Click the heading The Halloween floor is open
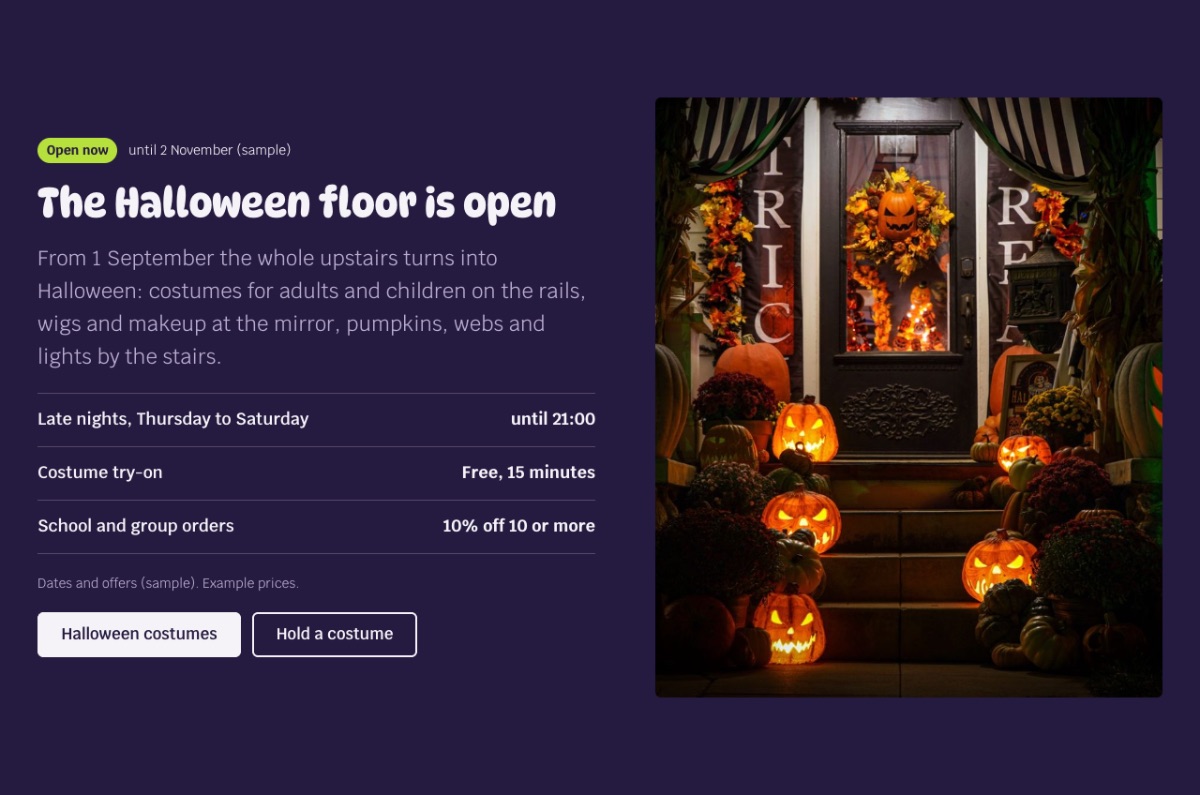The height and width of the screenshot is (795, 1200). (x=296, y=203)
